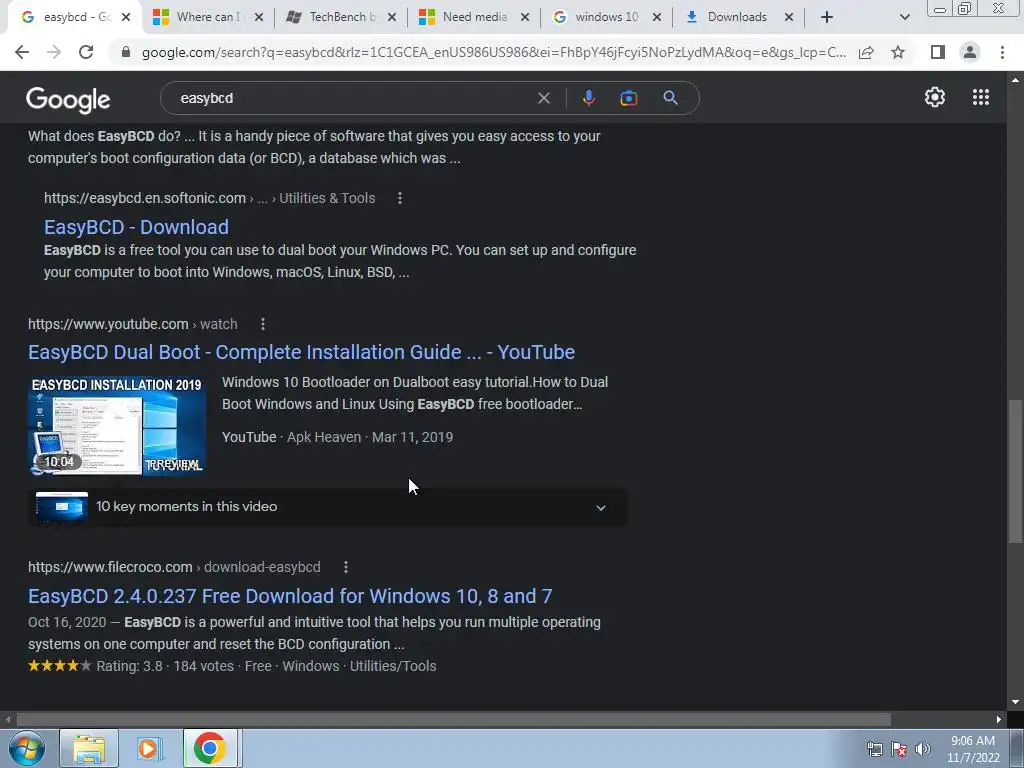Open the Chrome profile avatar

(970, 52)
